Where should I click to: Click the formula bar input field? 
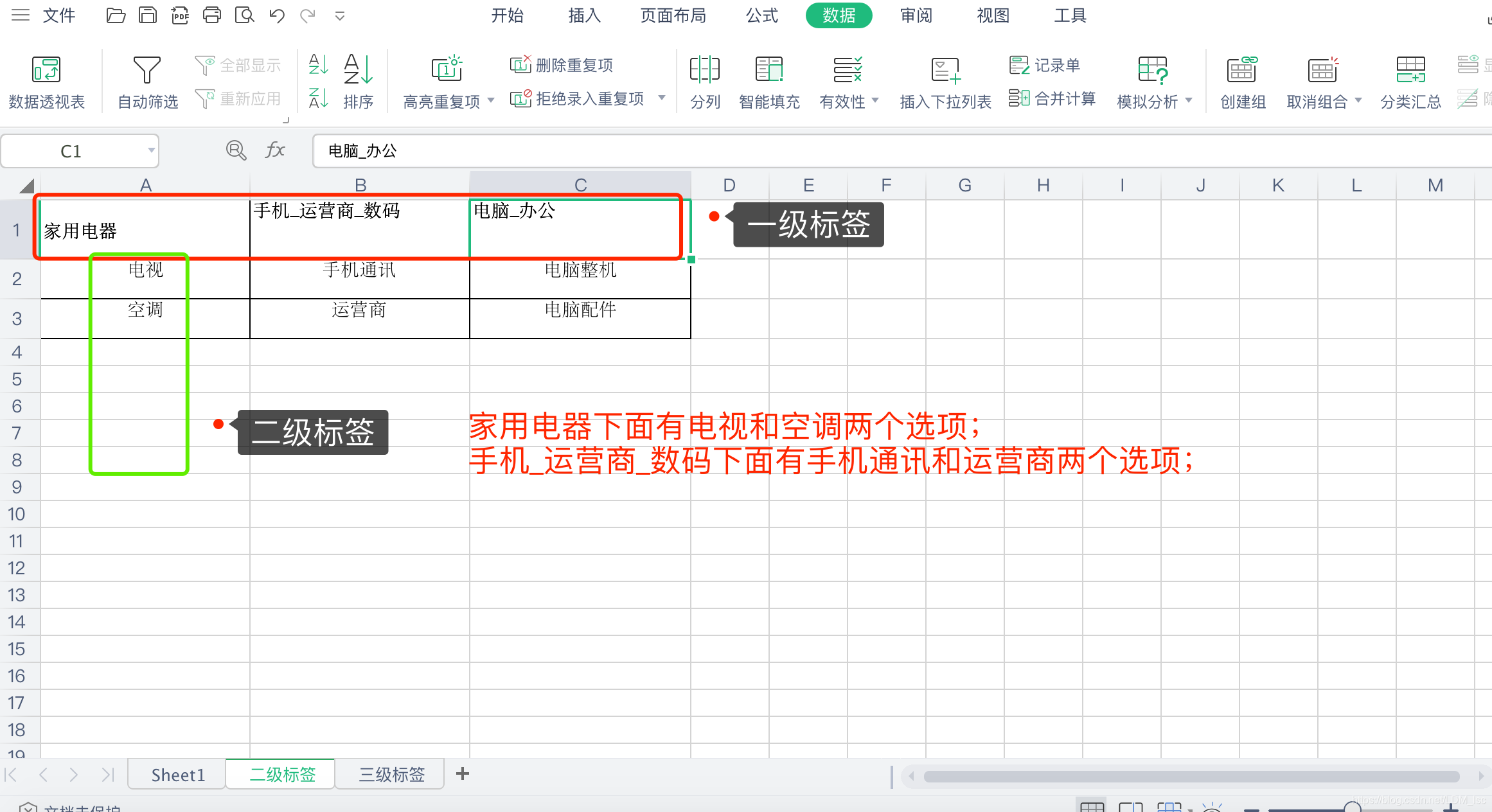pyautogui.click(x=901, y=151)
